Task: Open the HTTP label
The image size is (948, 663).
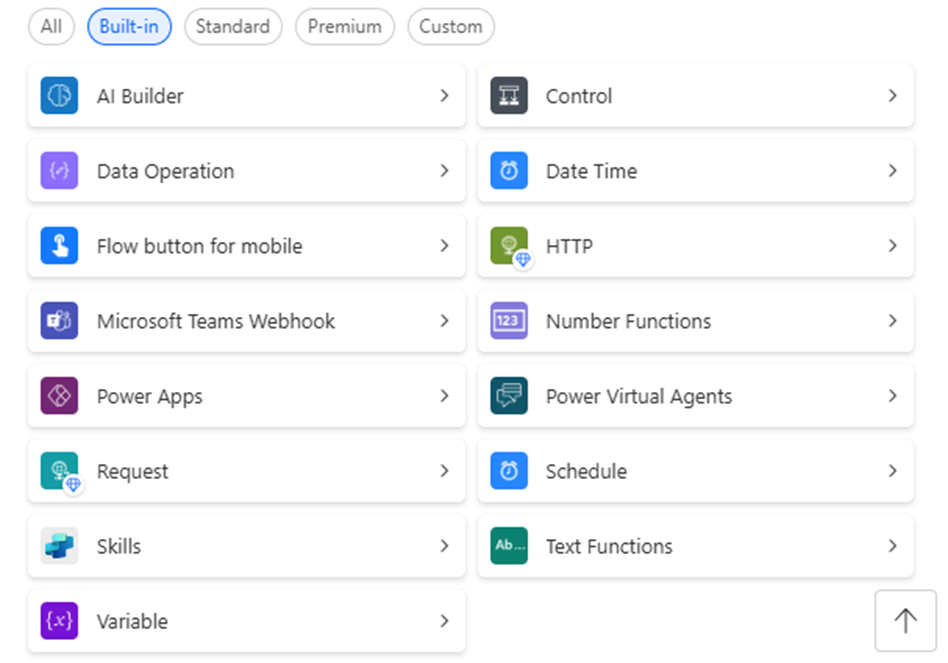Action: 570,246
